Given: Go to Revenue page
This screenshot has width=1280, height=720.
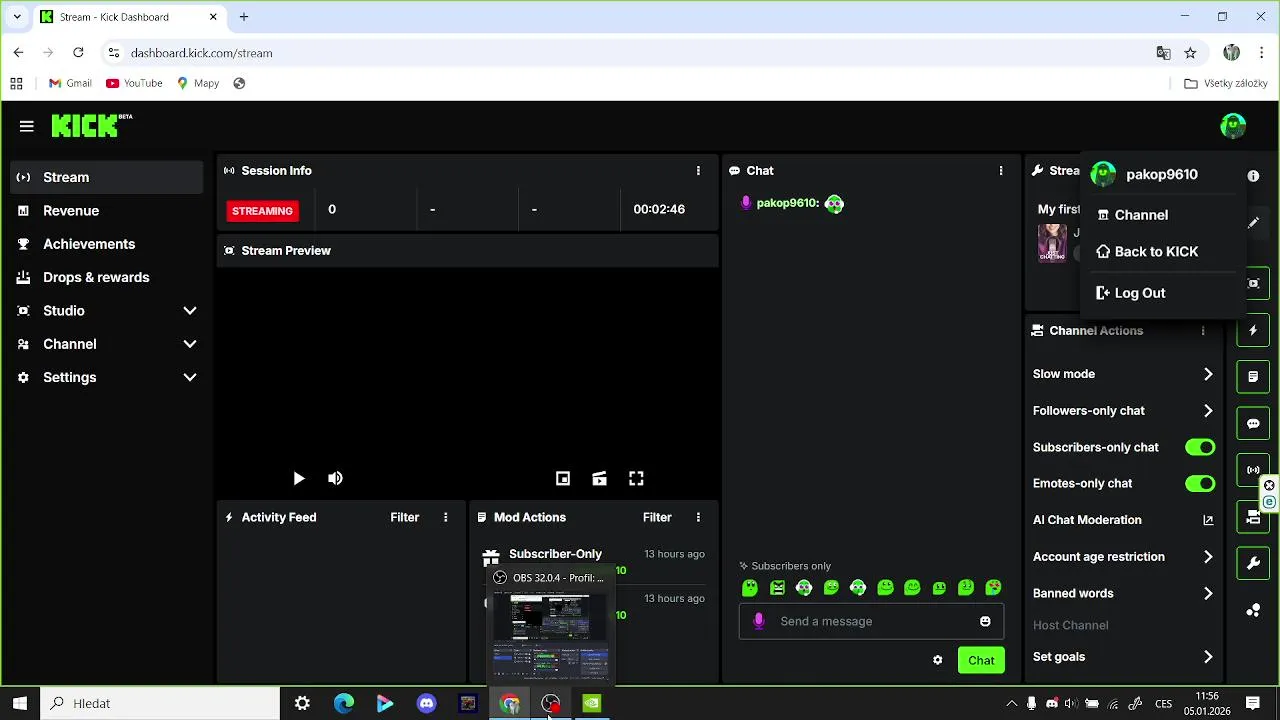Looking at the screenshot, I should coord(107,211).
